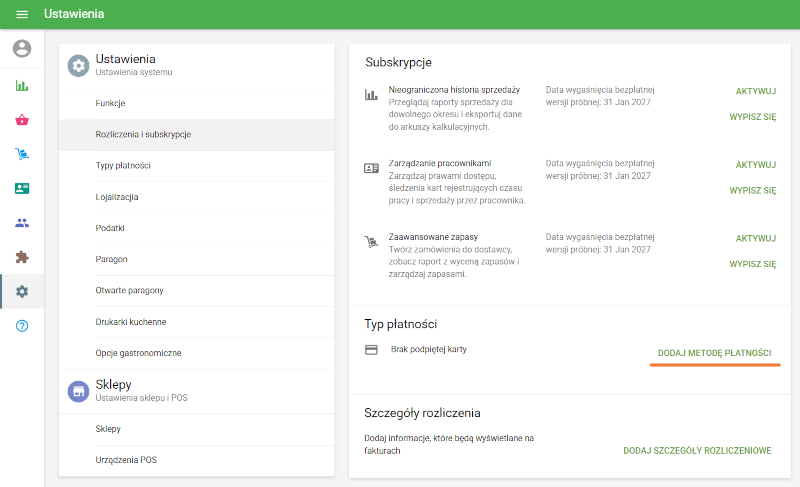This screenshot has width=800, height=487.
Task: Go to Lojalizacja settings
Action: 117,197
